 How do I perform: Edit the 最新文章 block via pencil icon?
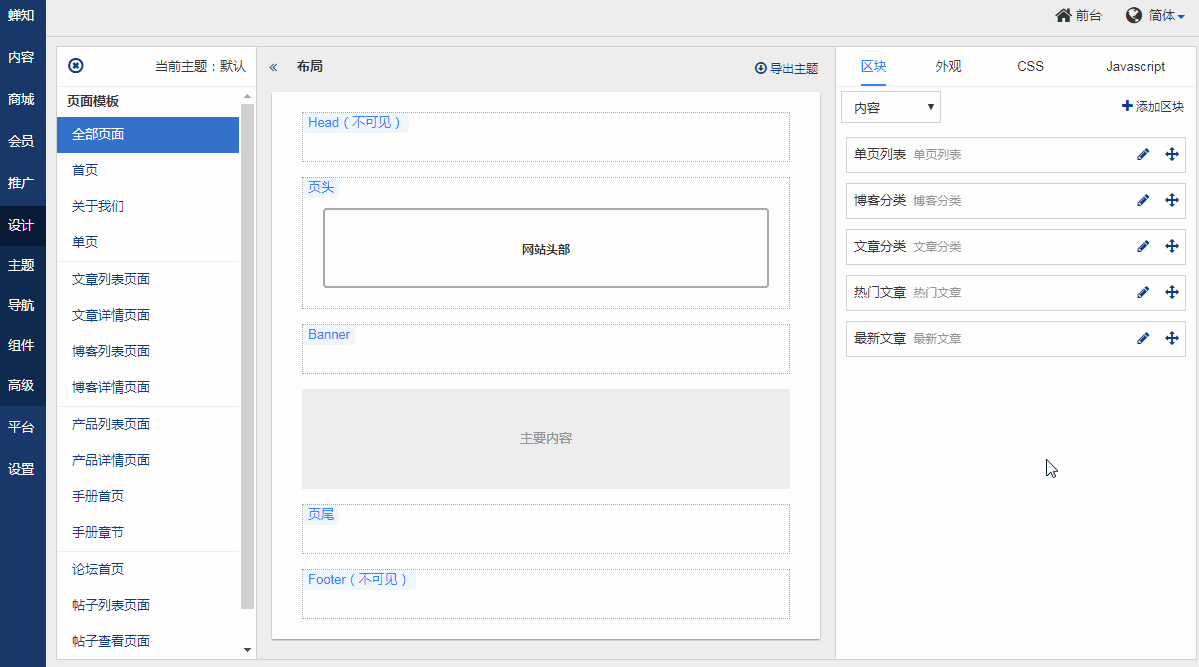1143,339
